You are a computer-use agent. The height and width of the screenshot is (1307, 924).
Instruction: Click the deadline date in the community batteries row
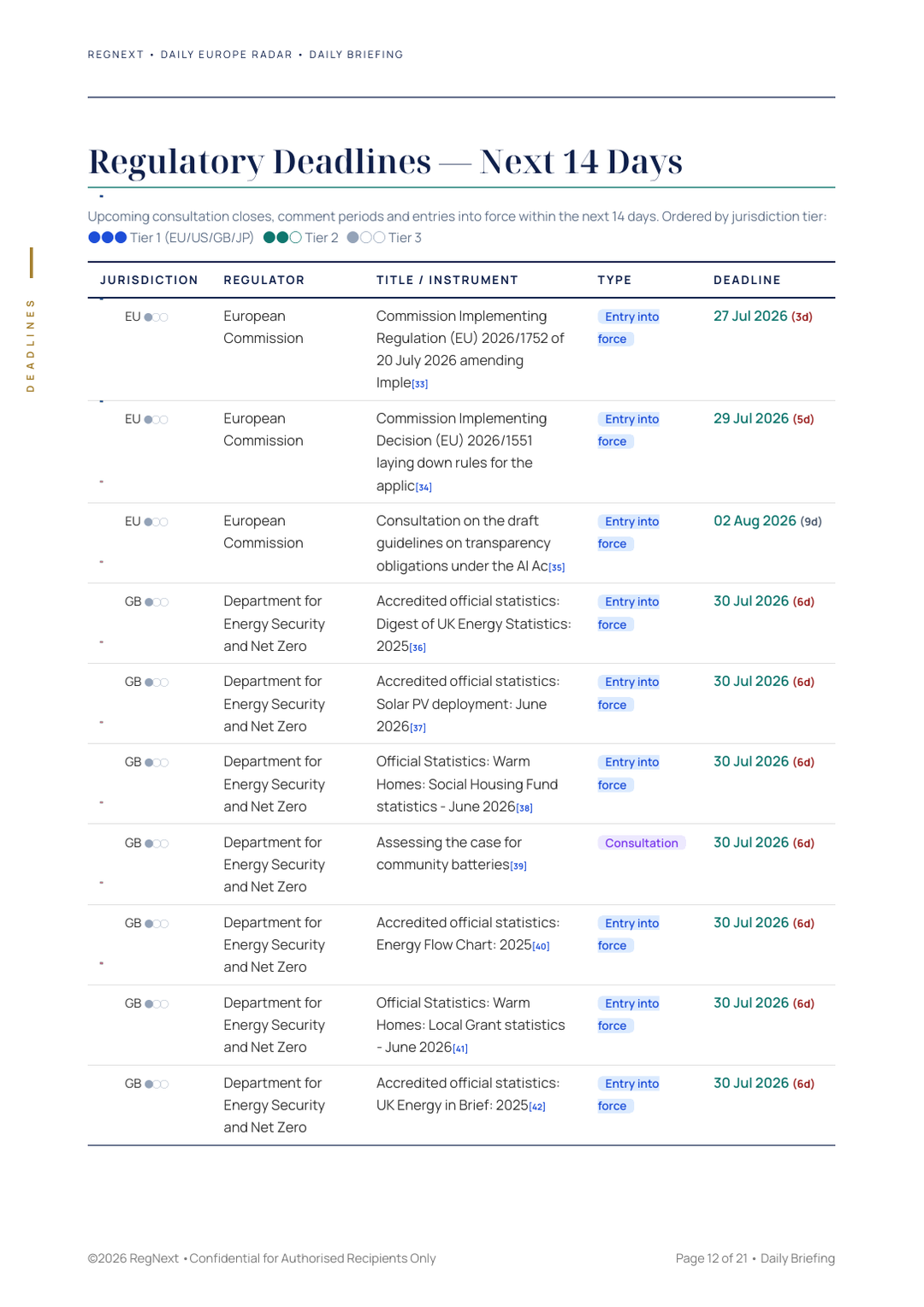[764, 843]
